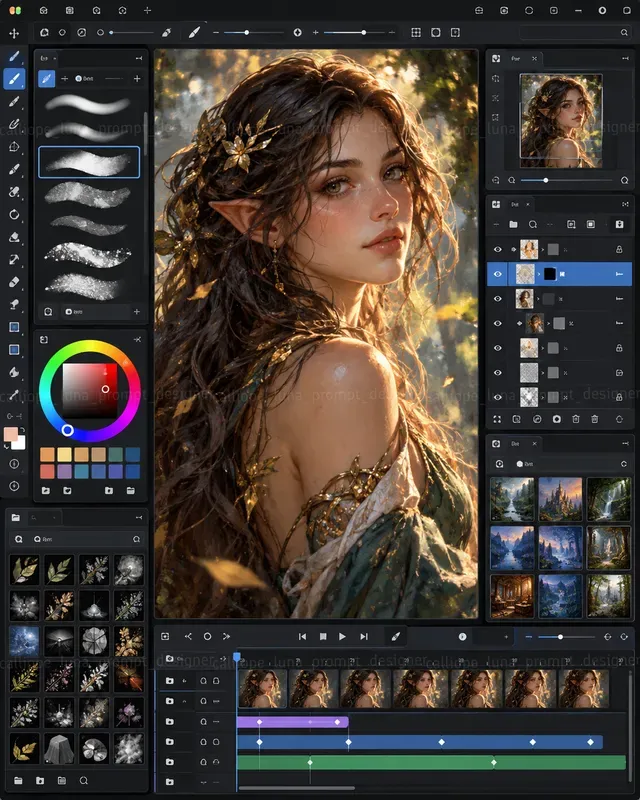This screenshot has width=640, height=800.
Task: Toggle eye icon of the fifth layer
Action: pyautogui.click(x=498, y=348)
